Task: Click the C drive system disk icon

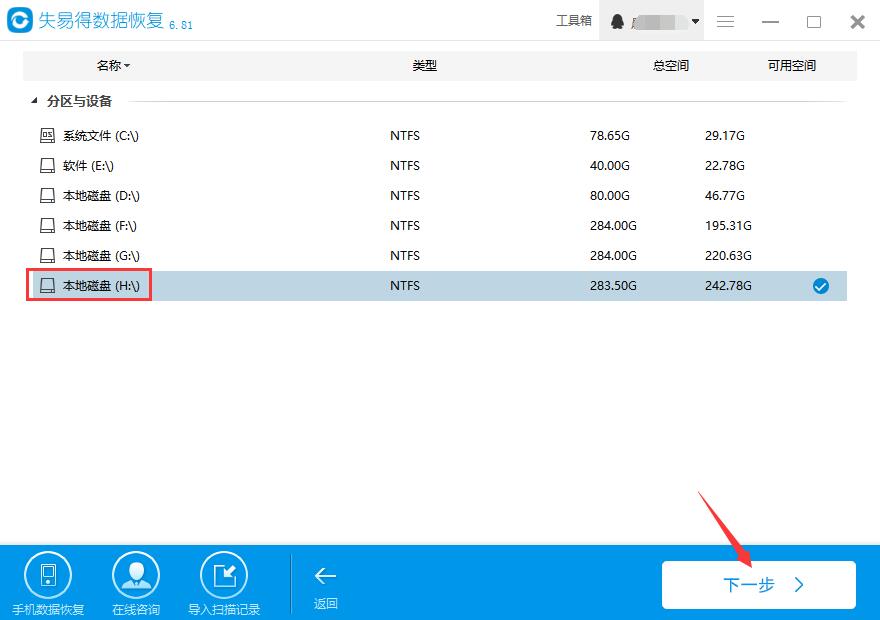Action: [x=47, y=136]
